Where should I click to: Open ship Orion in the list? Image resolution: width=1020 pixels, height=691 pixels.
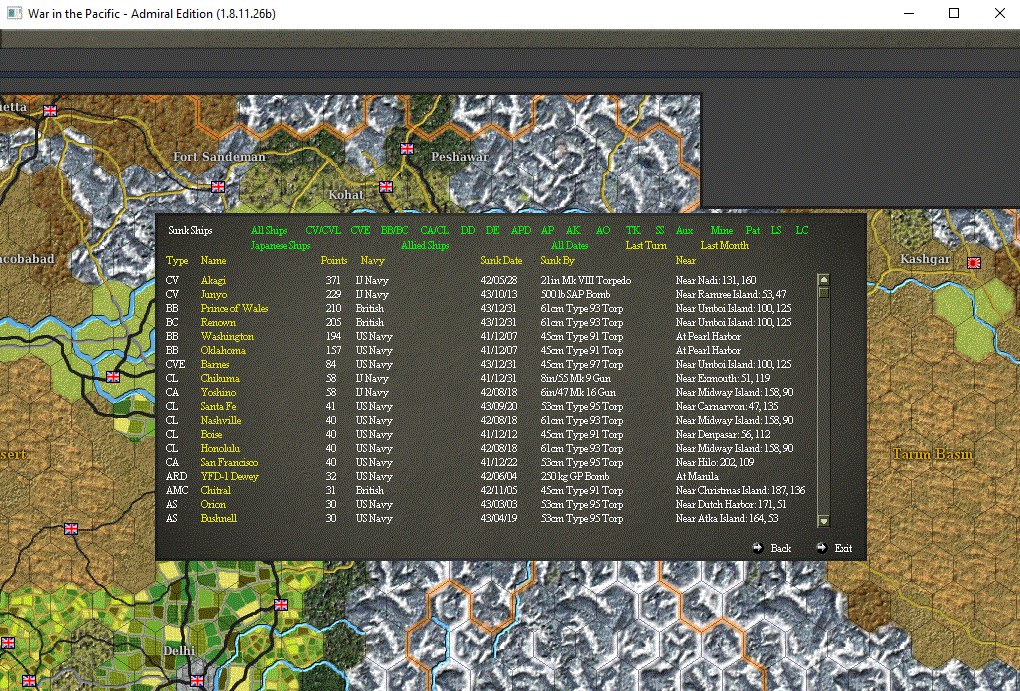click(213, 504)
